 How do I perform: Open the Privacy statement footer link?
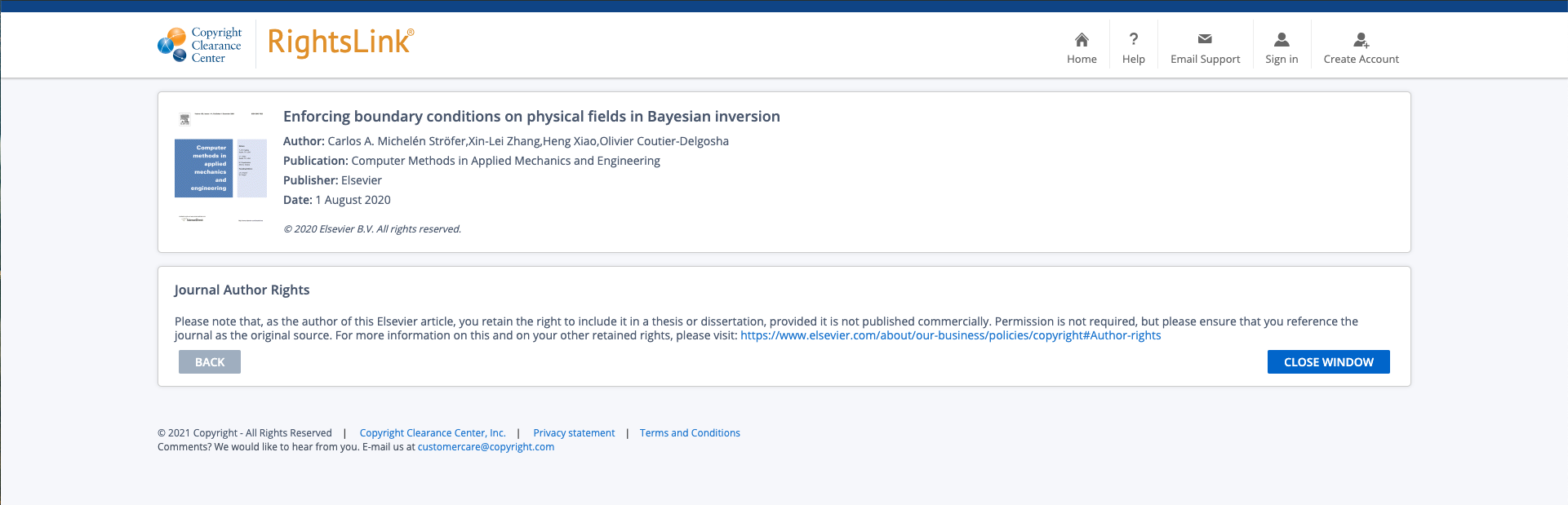[574, 433]
